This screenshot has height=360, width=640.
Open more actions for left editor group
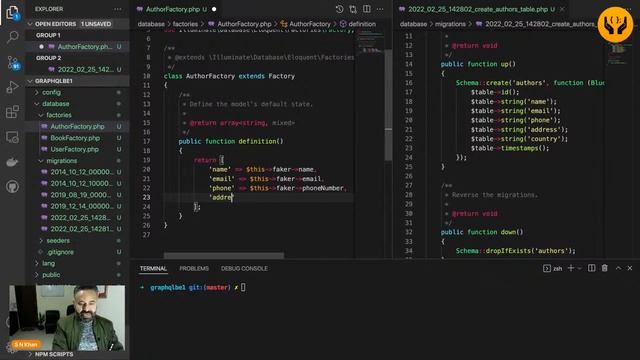coord(380,9)
